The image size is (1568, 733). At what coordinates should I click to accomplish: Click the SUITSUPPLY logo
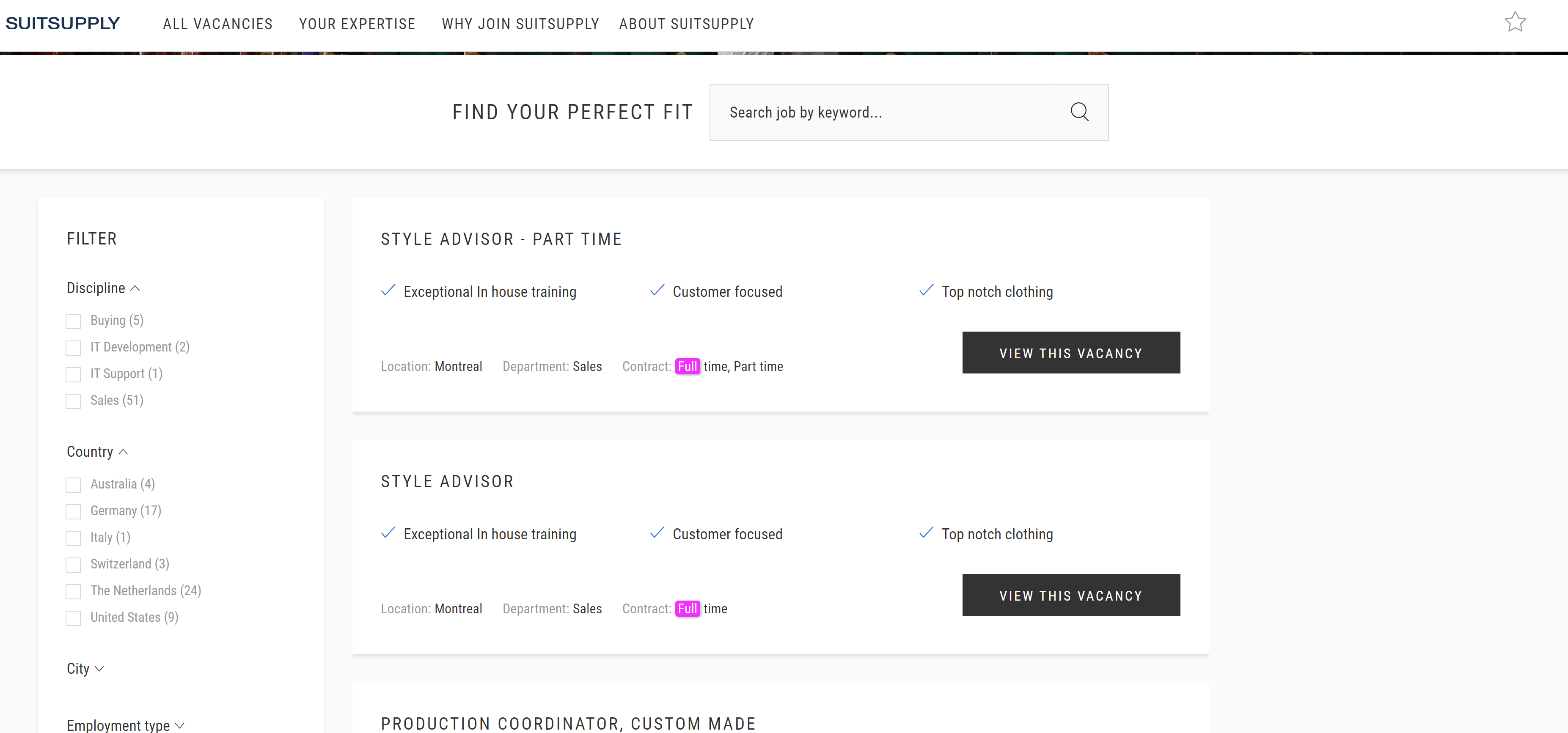click(x=63, y=23)
